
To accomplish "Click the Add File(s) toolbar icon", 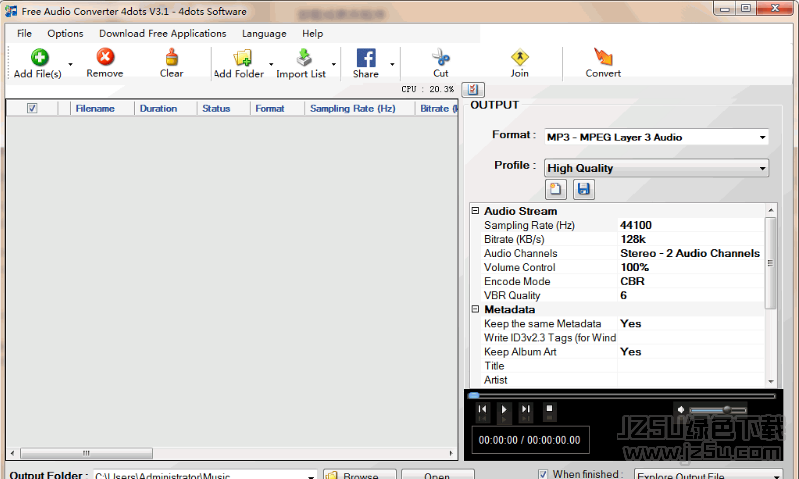I will point(40,57).
